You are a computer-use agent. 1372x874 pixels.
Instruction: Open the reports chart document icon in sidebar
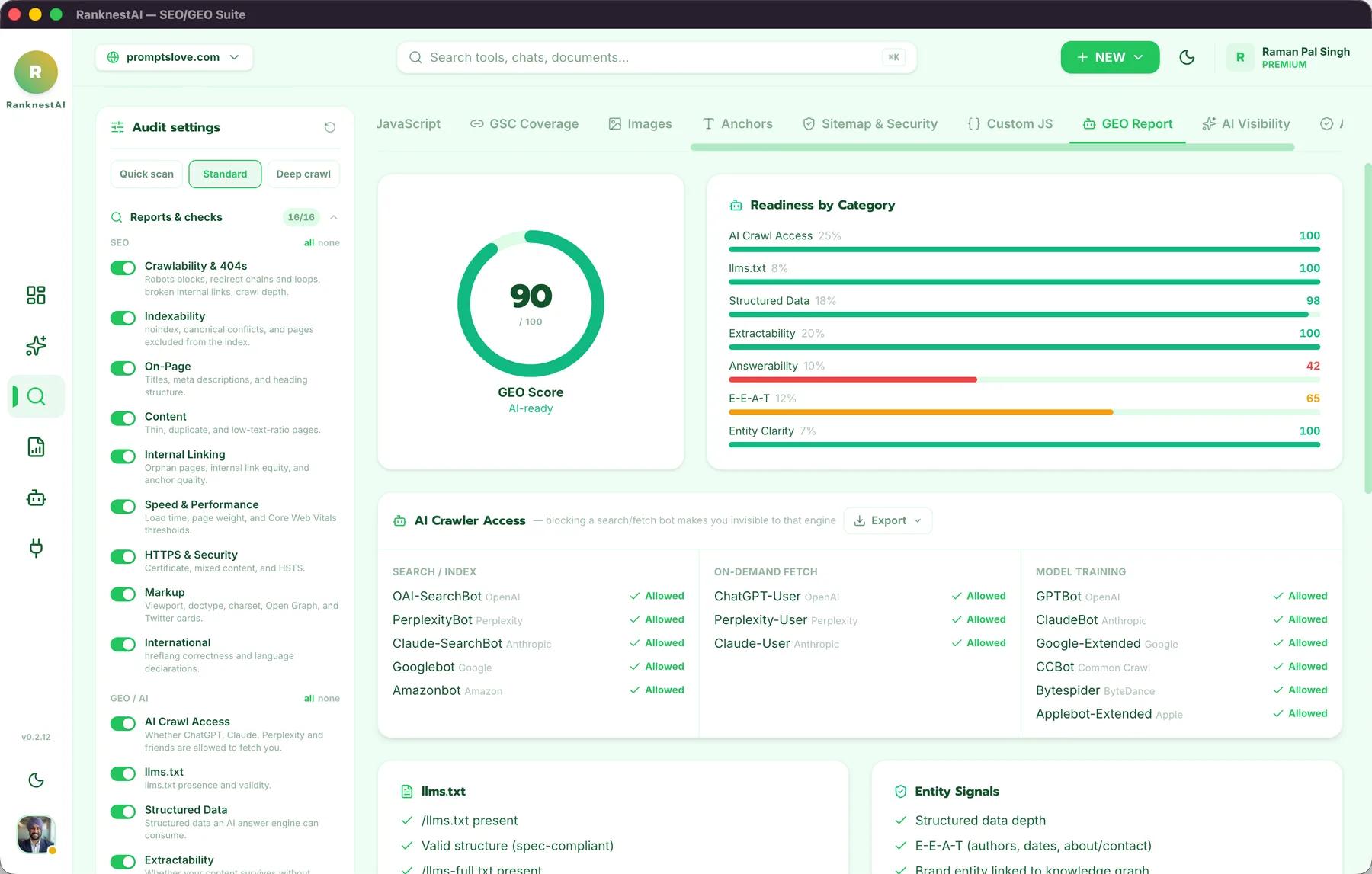coord(36,447)
